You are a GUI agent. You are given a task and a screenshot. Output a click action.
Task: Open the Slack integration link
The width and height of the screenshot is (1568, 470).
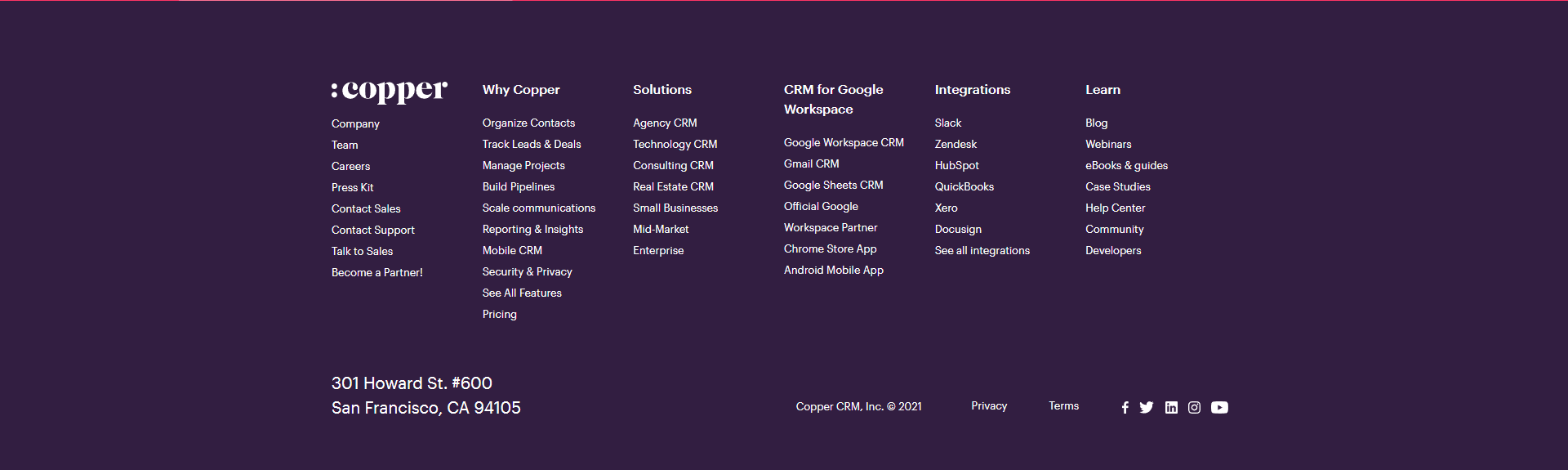pos(947,123)
